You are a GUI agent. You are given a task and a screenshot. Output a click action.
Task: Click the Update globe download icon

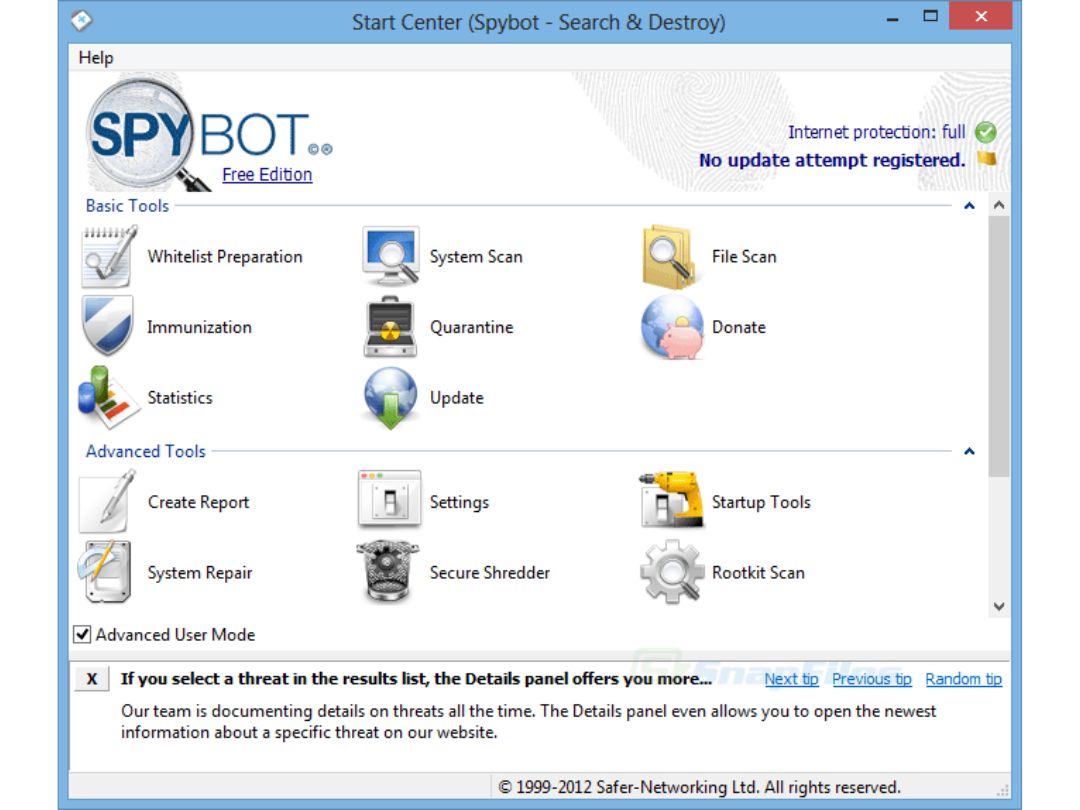click(x=391, y=398)
